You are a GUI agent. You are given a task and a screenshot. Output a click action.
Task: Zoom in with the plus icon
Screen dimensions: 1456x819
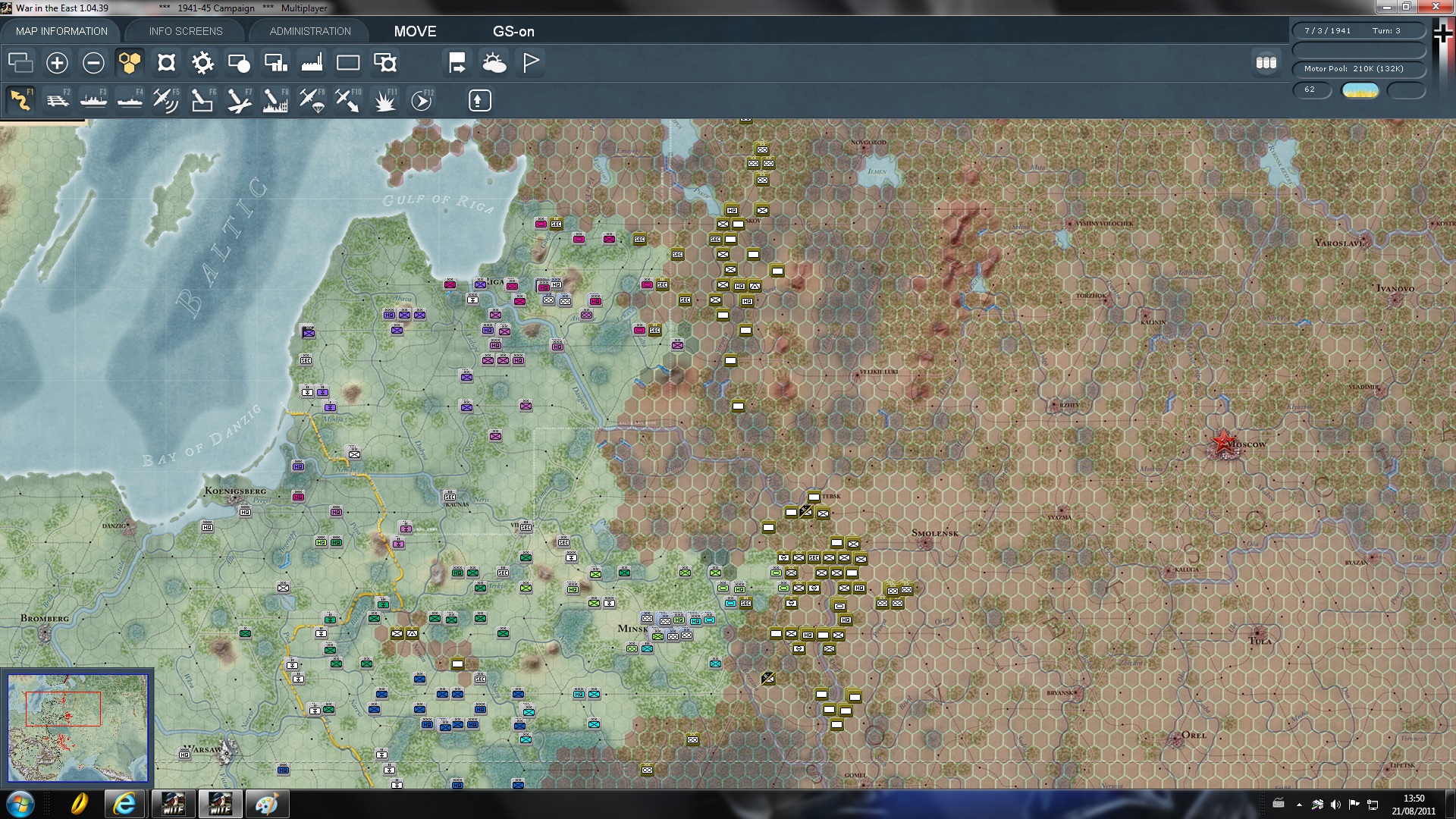pyautogui.click(x=57, y=63)
